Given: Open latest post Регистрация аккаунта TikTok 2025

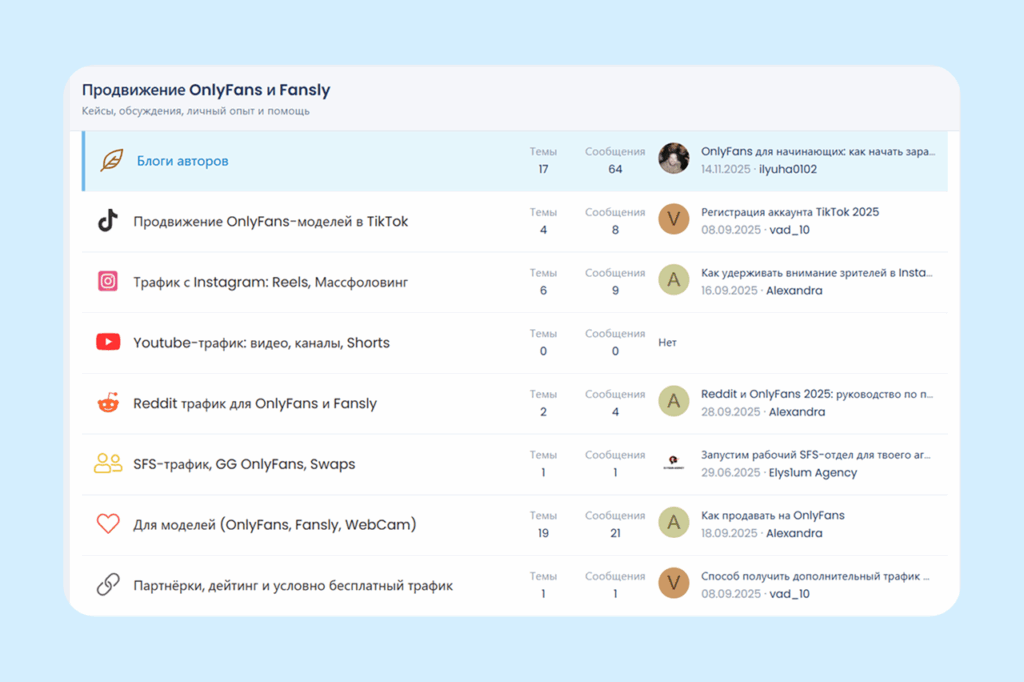Looking at the screenshot, I should (x=790, y=212).
